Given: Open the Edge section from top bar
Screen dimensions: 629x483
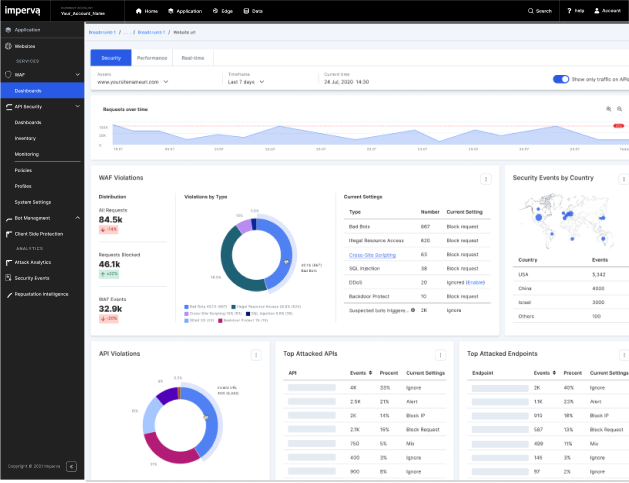Looking at the screenshot, I should pyautogui.click(x=214, y=11).
